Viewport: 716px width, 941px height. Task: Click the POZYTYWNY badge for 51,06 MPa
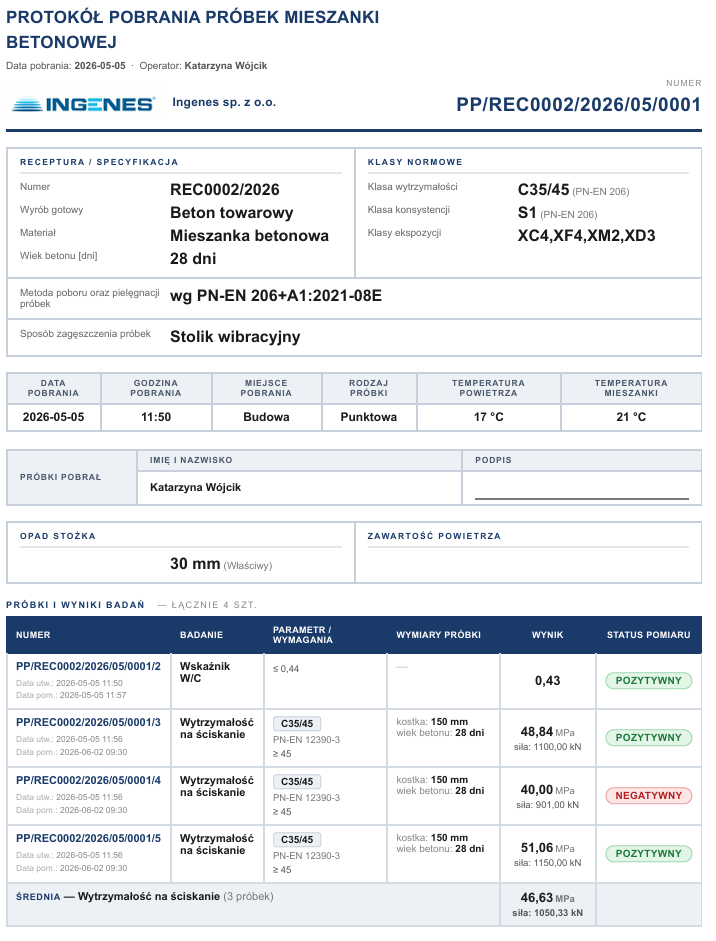click(649, 853)
